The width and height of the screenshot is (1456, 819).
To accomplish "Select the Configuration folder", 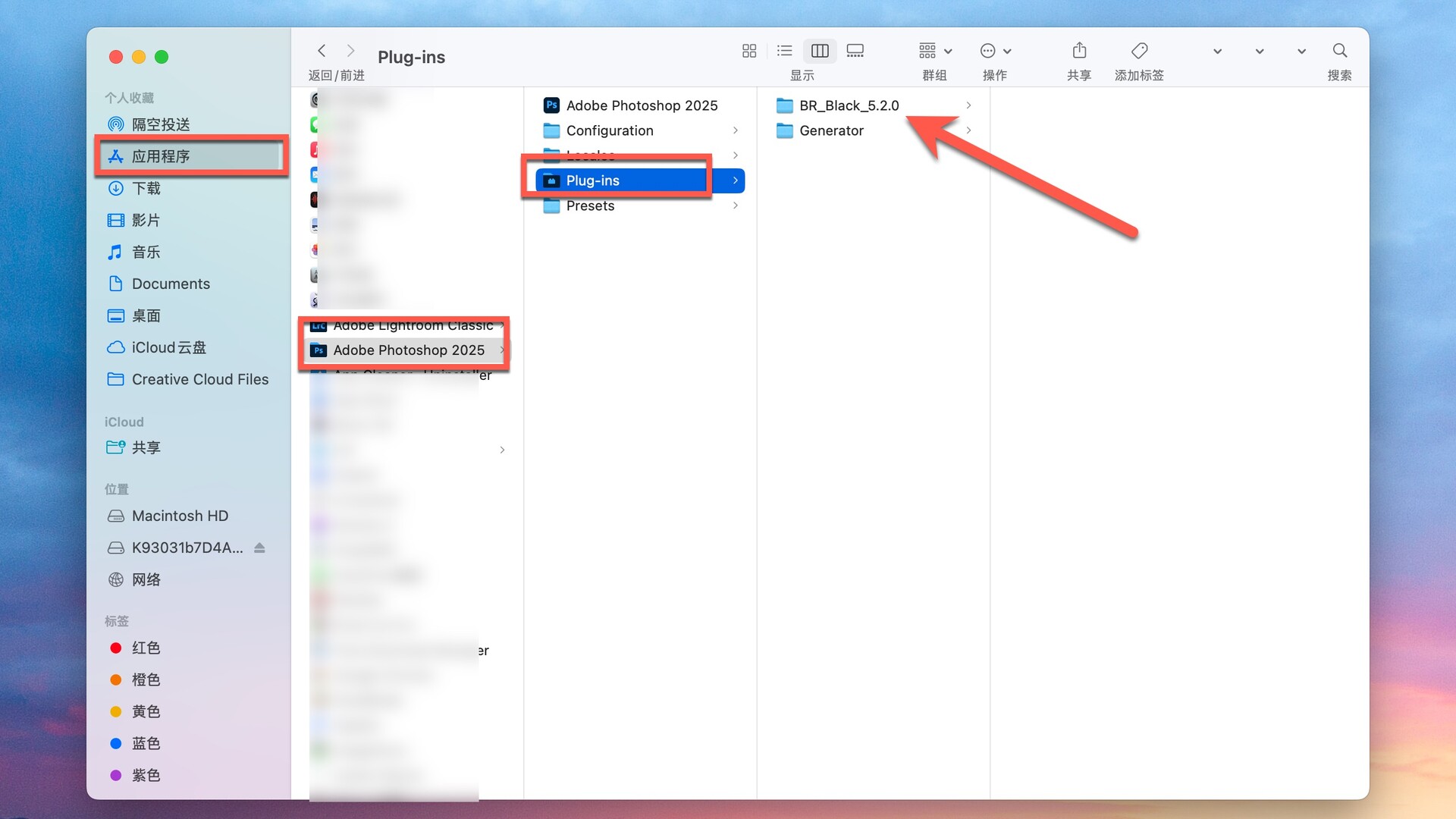I will 609,130.
